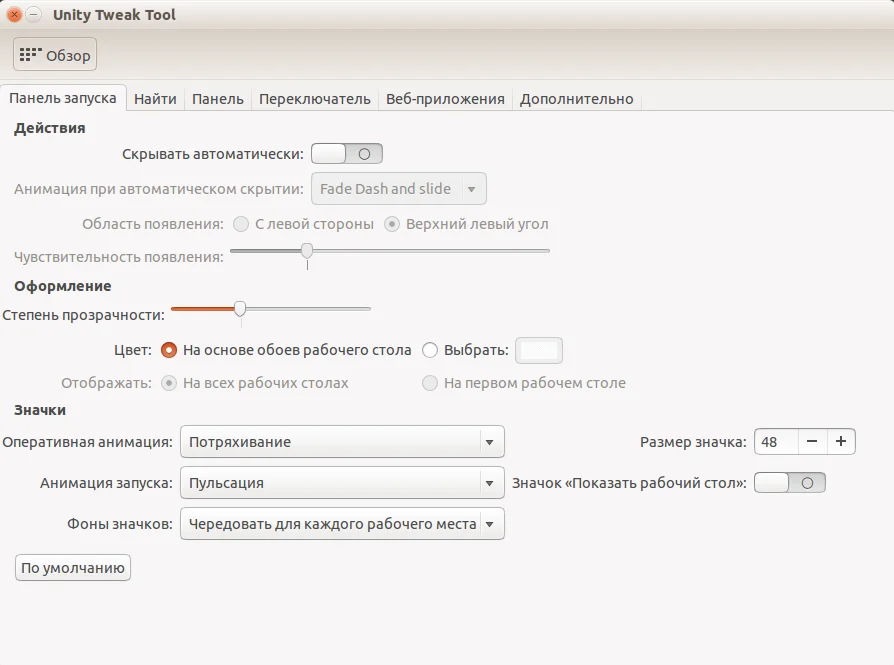Decrease icon size with minus button
Viewport: 894px width, 665px height.
click(812, 441)
